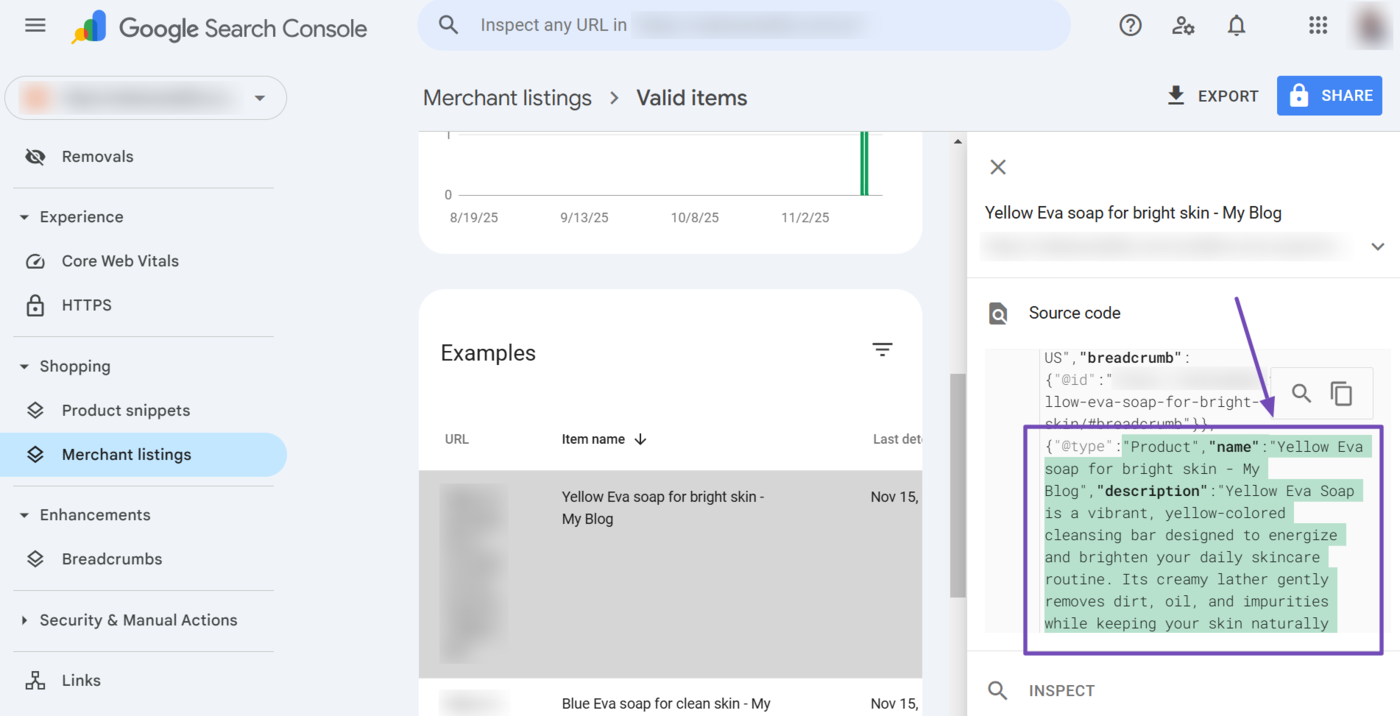Copy the source code snippet
Image resolution: width=1400 pixels, height=716 pixels.
pos(1341,394)
